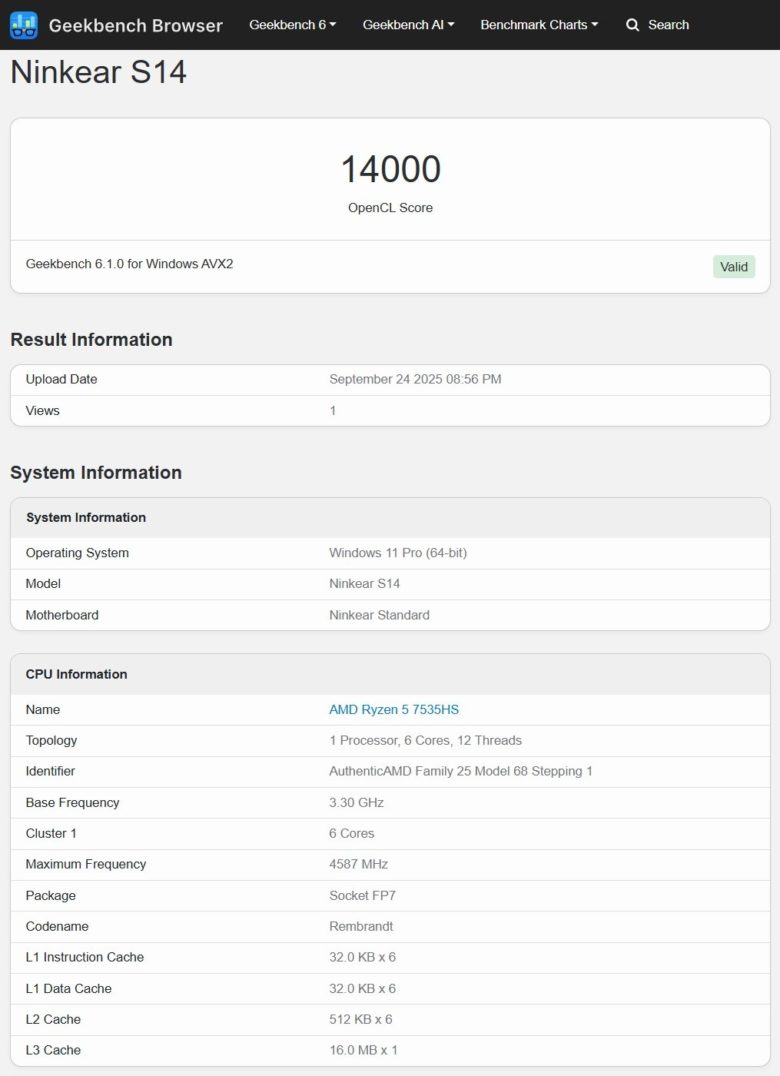Viewport: 780px width, 1076px height.
Task: Open the Geekbench 6 dropdown menu
Action: (x=292, y=25)
